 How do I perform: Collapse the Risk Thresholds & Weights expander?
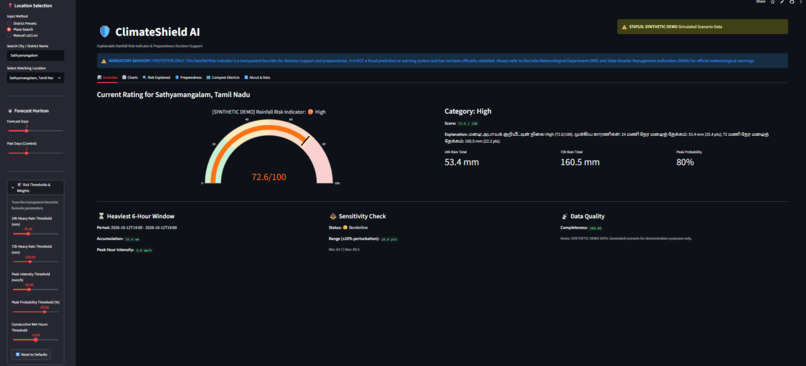[35, 187]
